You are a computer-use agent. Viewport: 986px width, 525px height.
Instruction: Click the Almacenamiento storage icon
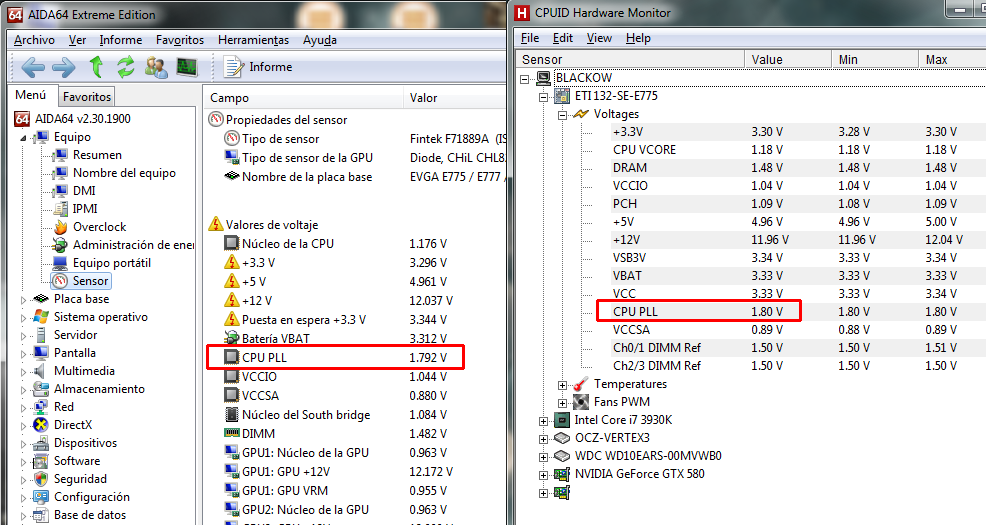click(x=41, y=389)
